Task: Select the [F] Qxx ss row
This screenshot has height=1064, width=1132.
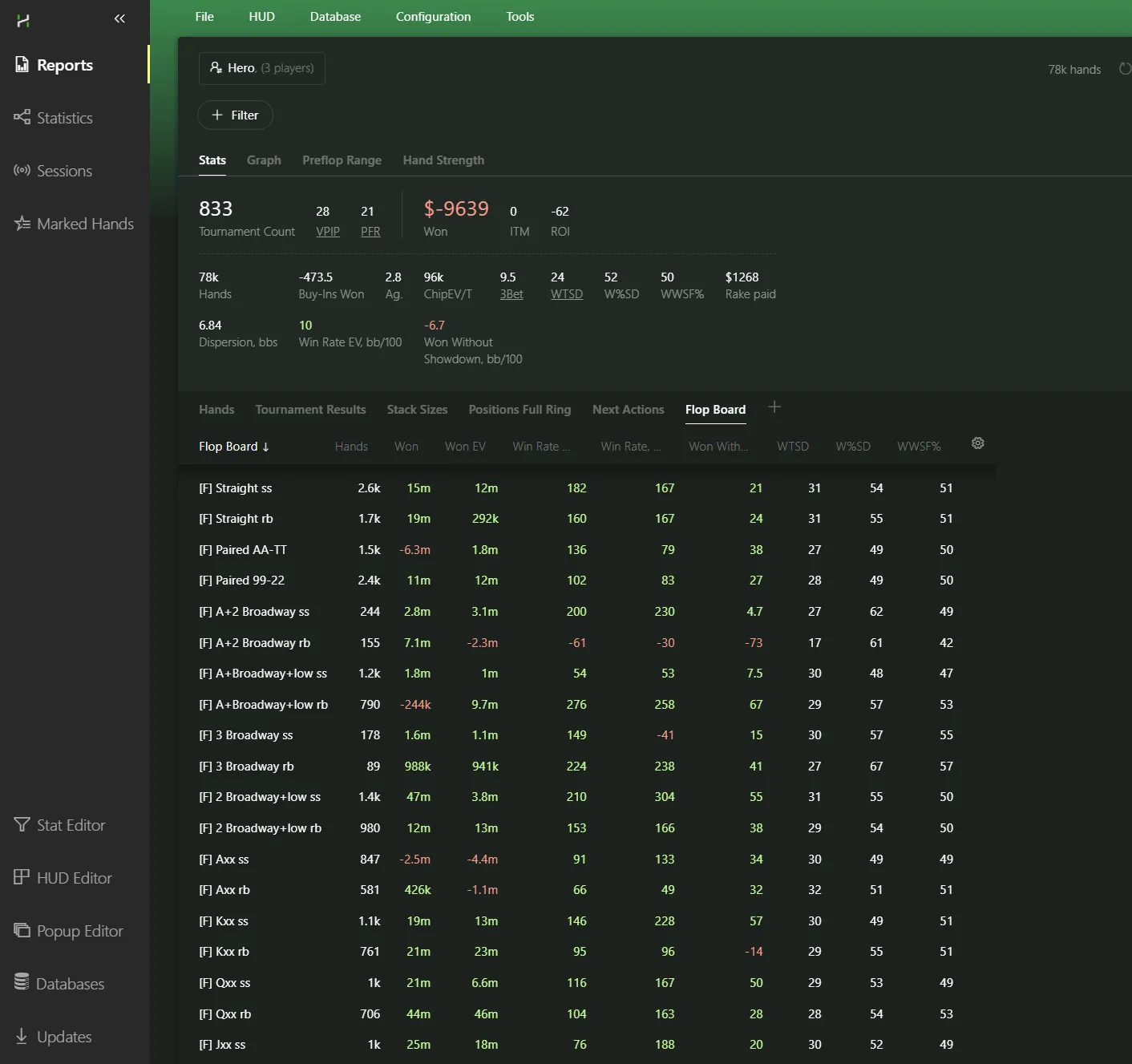Action: click(x=587, y=983)
